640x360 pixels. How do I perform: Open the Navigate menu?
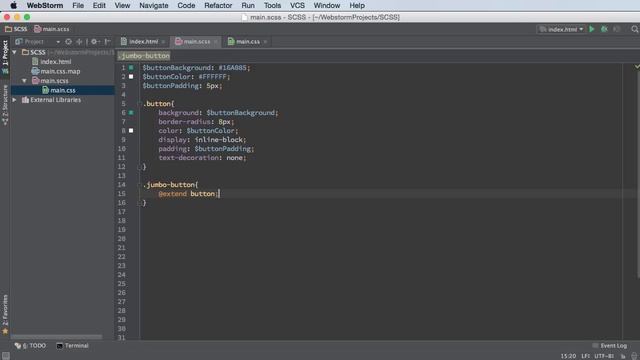(153, 5)
